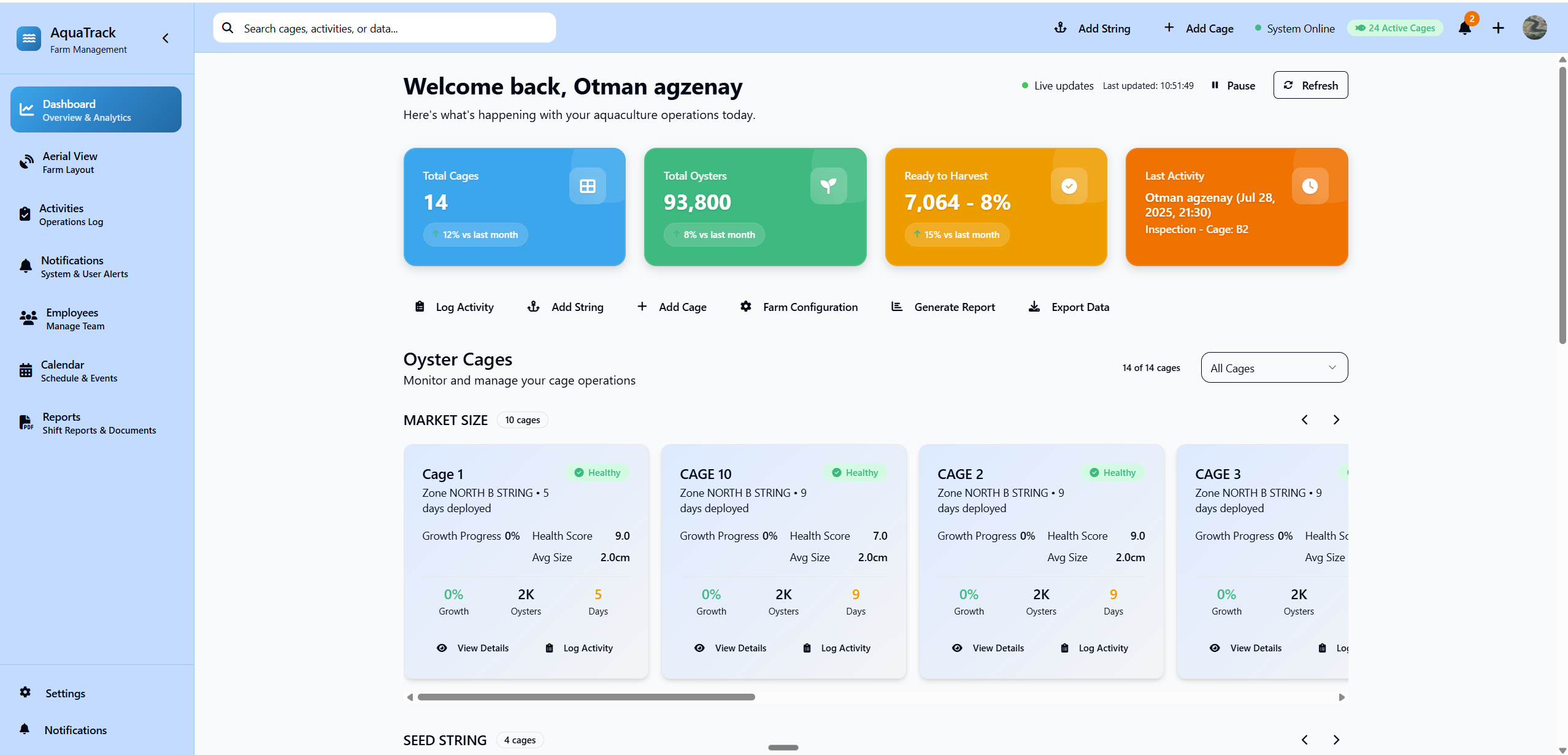Image resolution: width=1568 pixels, height=755 pixels.
Task: Click the Total Oysters sprout icon
Action: click(x=829, y=186)
